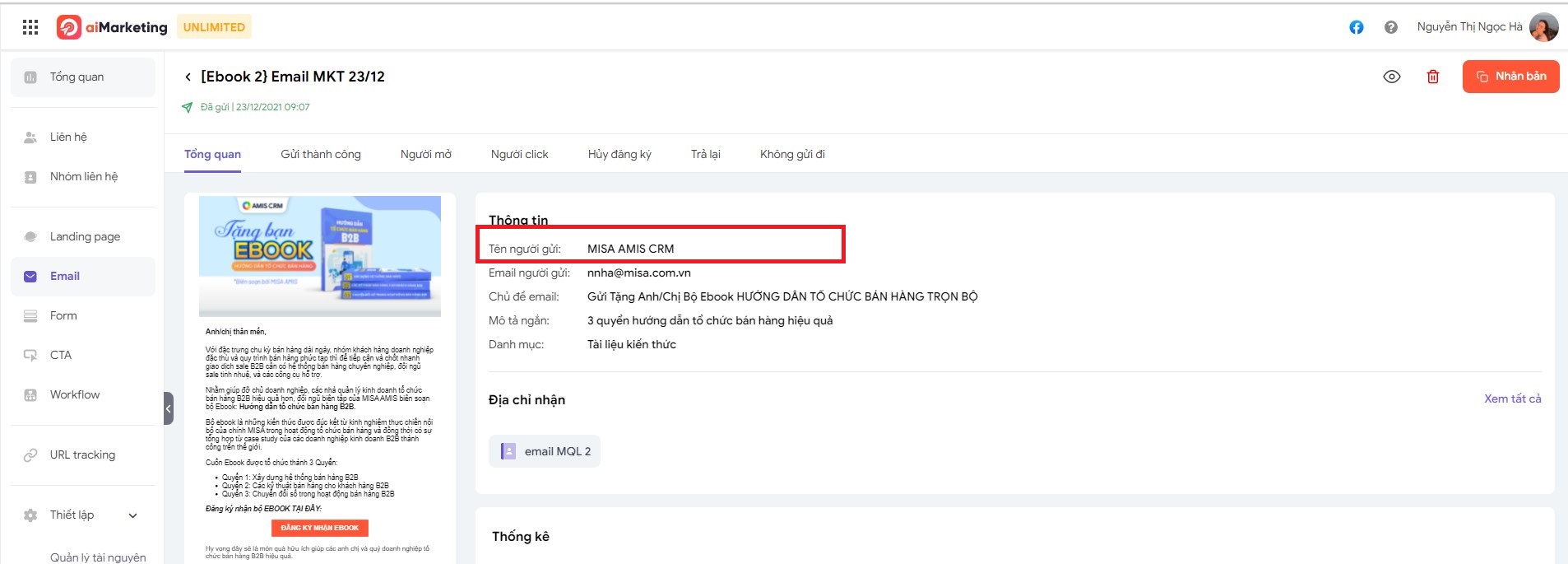Switch to the Gửi thành công tab

[x=321, y=154]
